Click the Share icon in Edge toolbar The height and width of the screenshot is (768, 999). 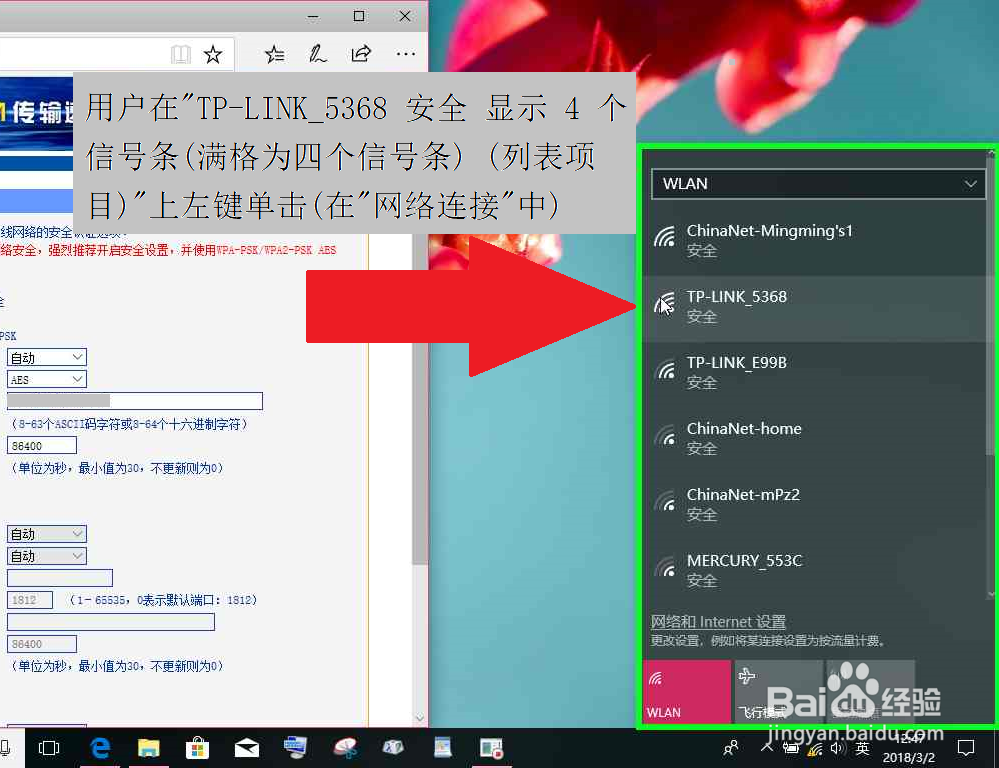point(361,55)
